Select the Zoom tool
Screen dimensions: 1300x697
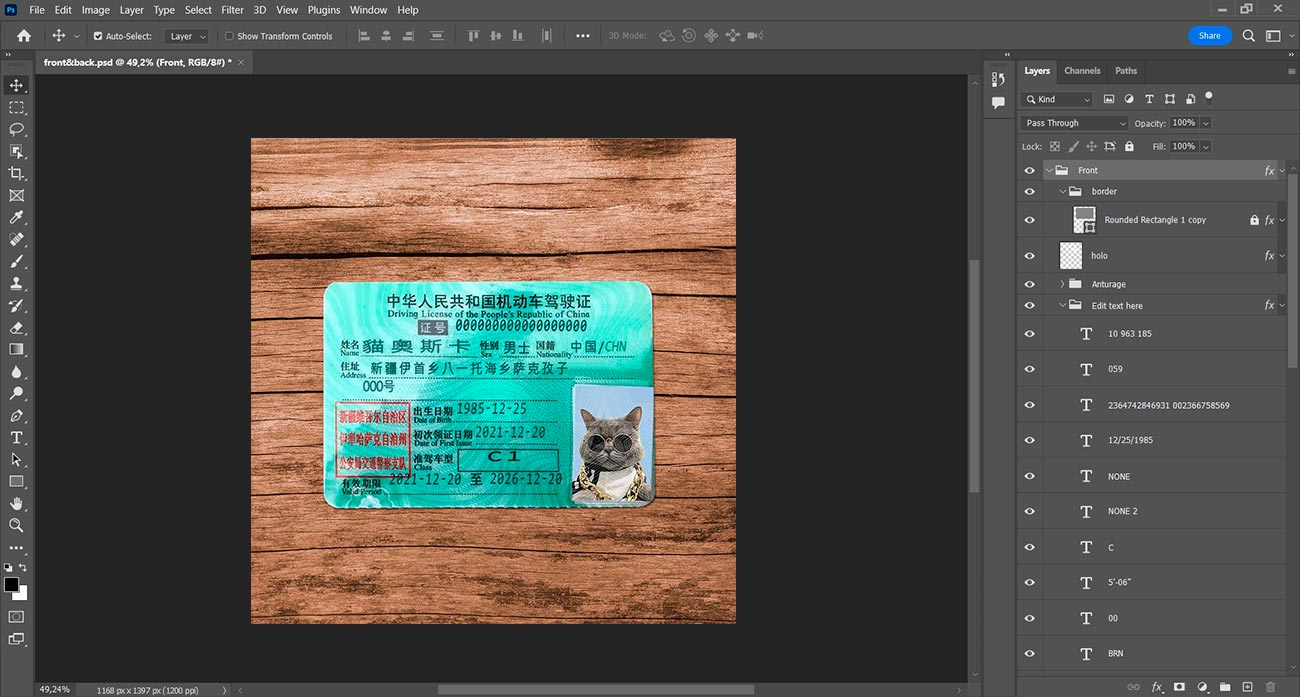pyautogui.click(x=16, y=525)
